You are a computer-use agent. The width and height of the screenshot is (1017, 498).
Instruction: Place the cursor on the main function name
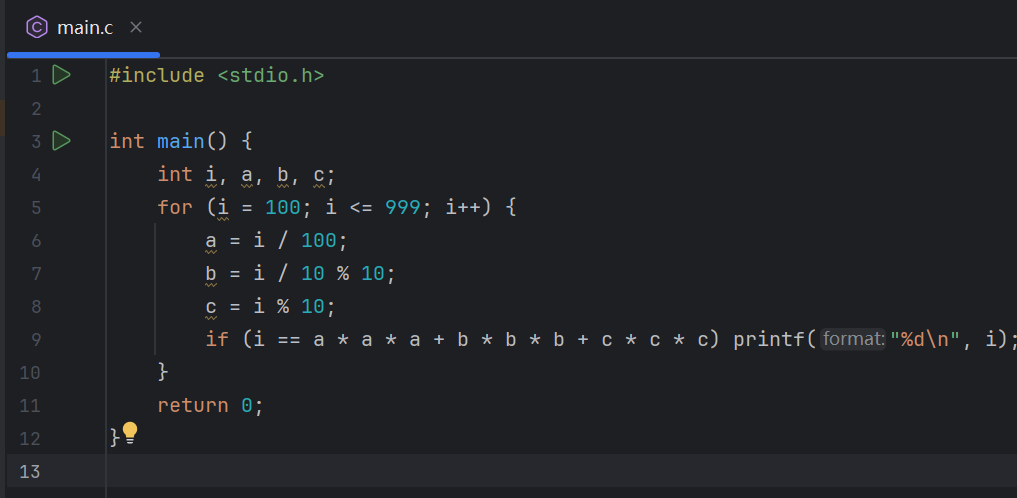pos(180,141)
